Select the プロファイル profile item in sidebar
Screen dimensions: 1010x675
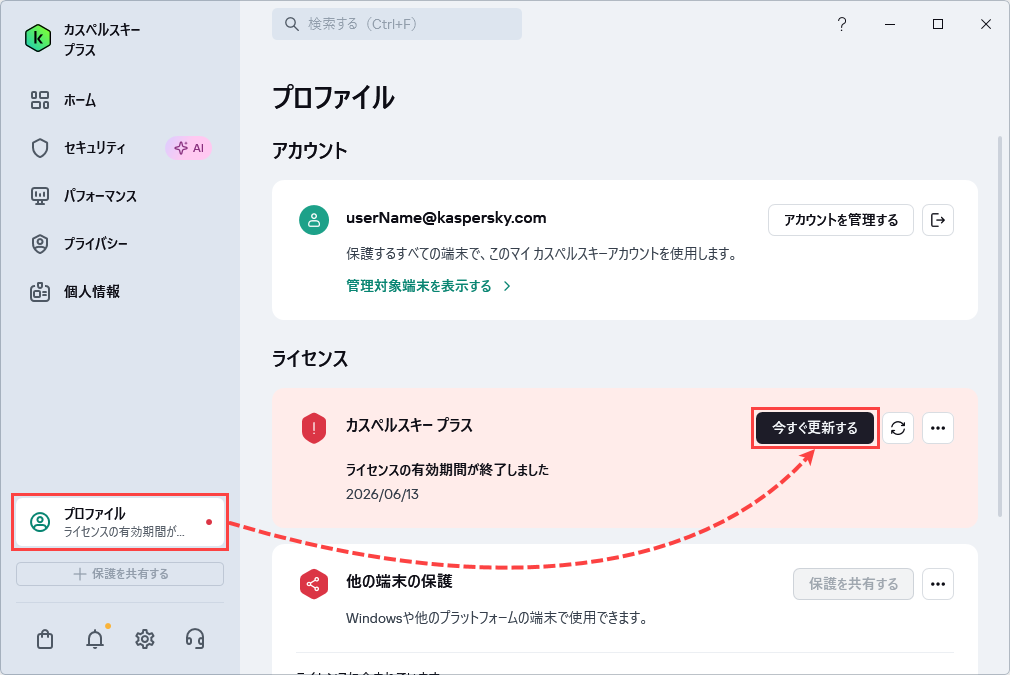(x=120, y=522)
